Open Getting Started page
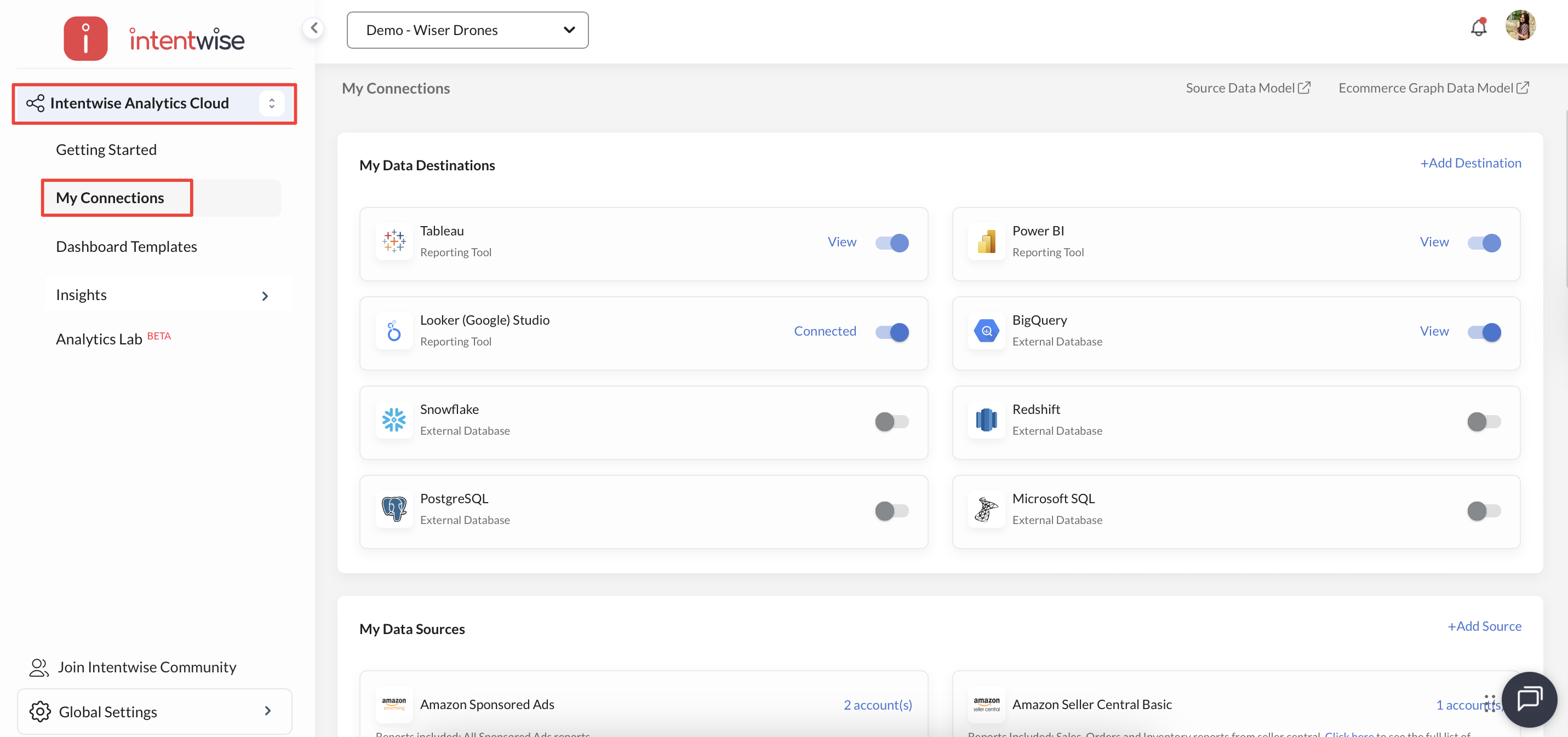1568x737 pixels. click(106, 149)
